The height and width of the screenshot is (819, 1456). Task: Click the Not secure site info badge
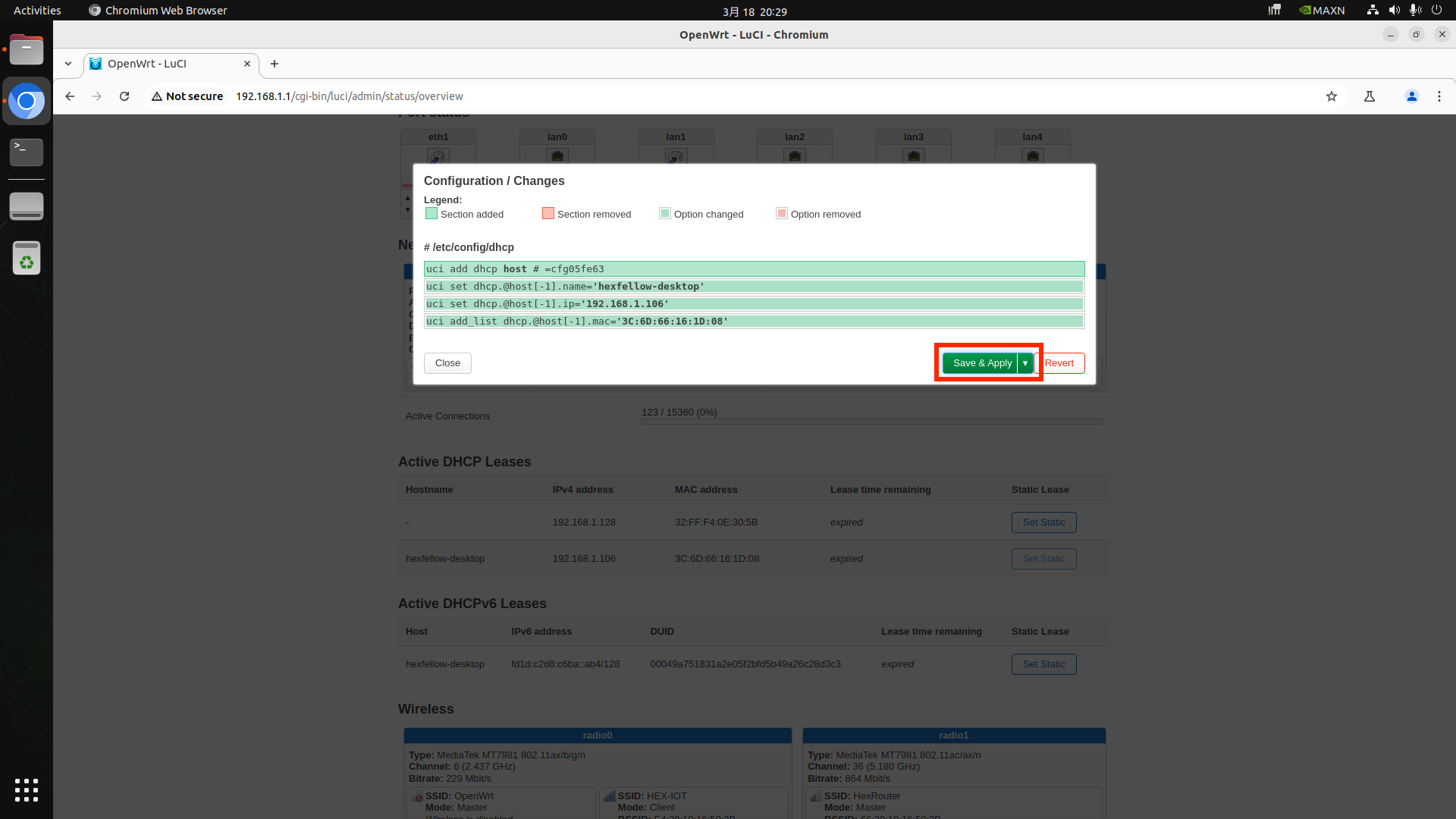(x=187, y=96)
